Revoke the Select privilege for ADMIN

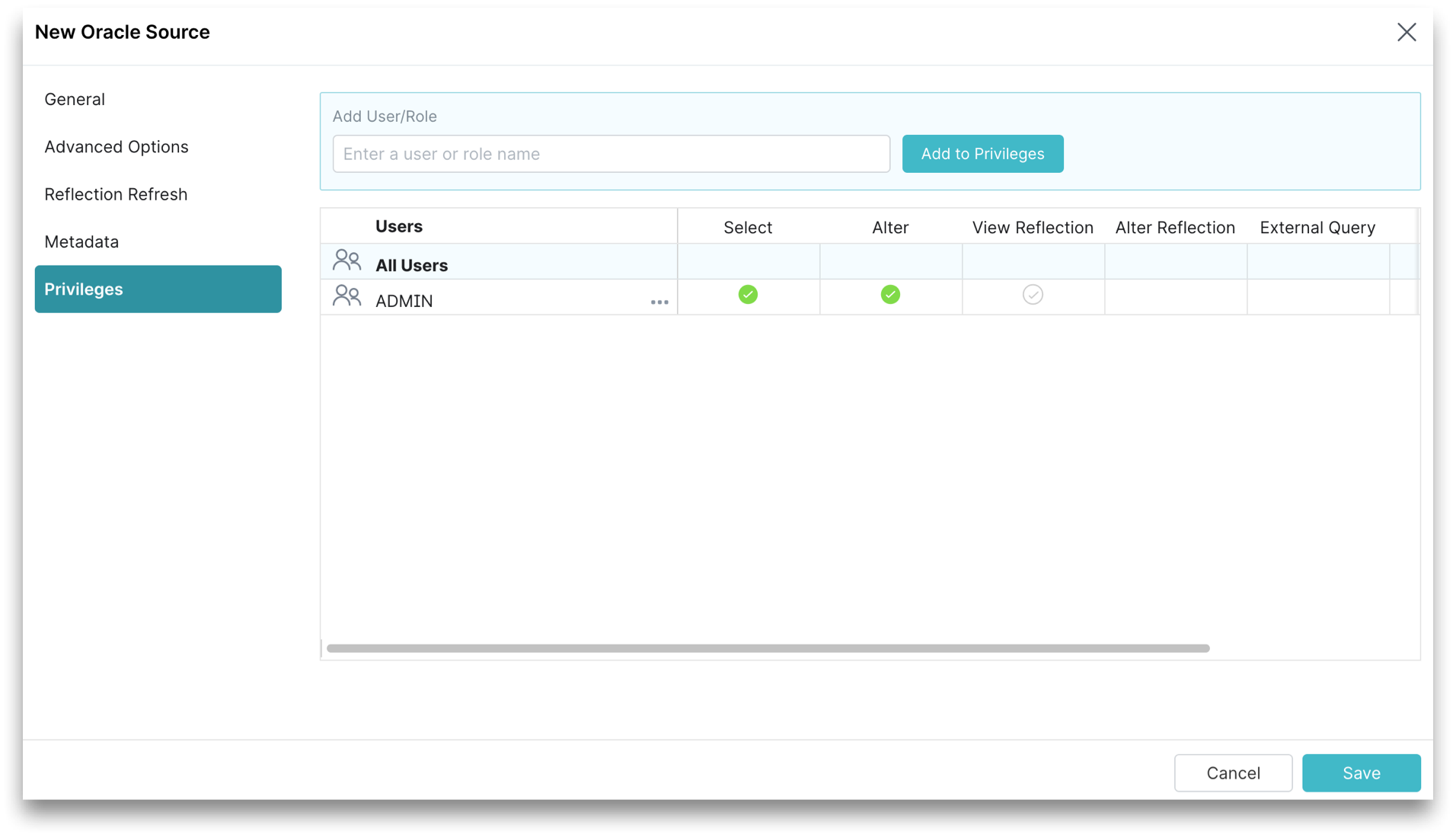pyautogui.click(x=748, y=295)
